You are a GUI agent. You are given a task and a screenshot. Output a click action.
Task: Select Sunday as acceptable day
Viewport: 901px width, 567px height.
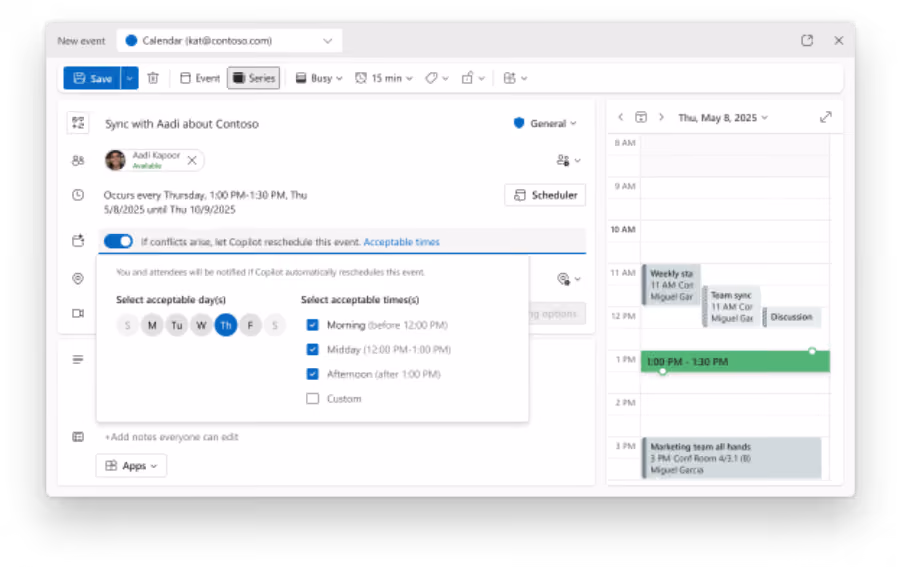pyautogui.click(x=128, y=326)
